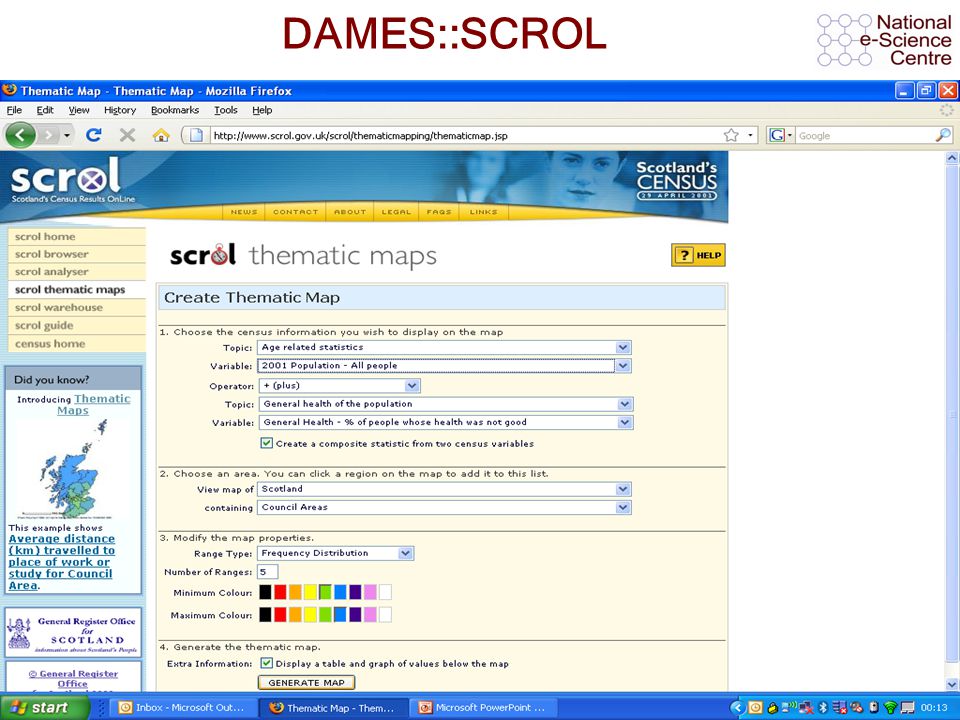Open the 'Average distance (km) travelled' link

[61, 562]
